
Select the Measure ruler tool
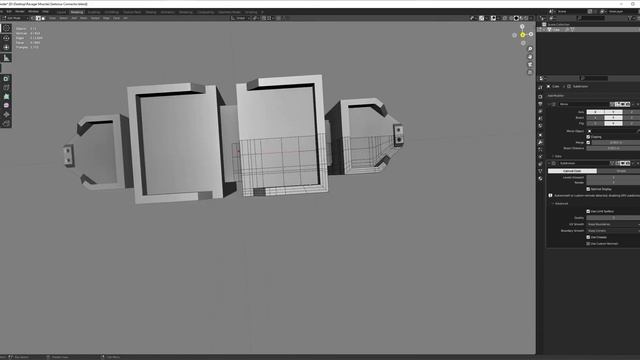6,58
